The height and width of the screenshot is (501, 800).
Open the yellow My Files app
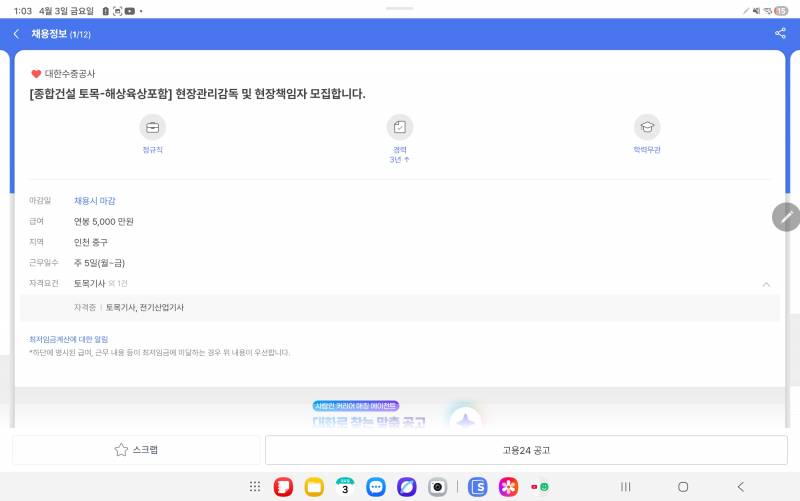314,487
